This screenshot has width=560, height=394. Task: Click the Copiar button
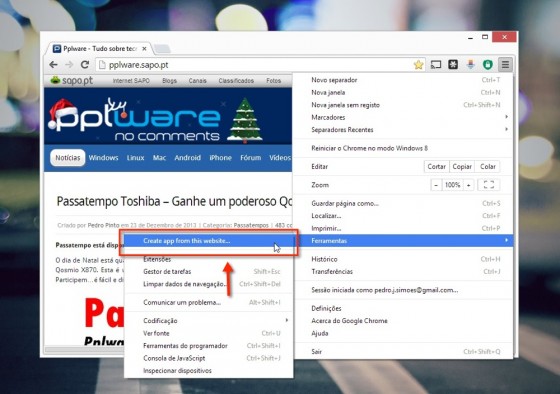(462, 166)
